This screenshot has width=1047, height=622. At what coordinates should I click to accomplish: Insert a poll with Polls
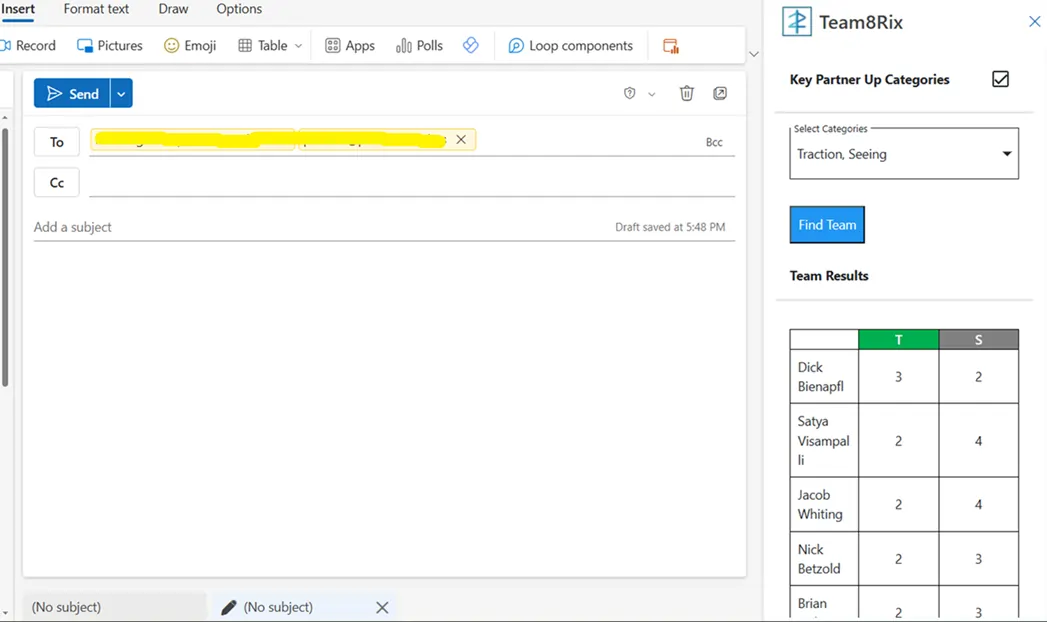(419, 45)
